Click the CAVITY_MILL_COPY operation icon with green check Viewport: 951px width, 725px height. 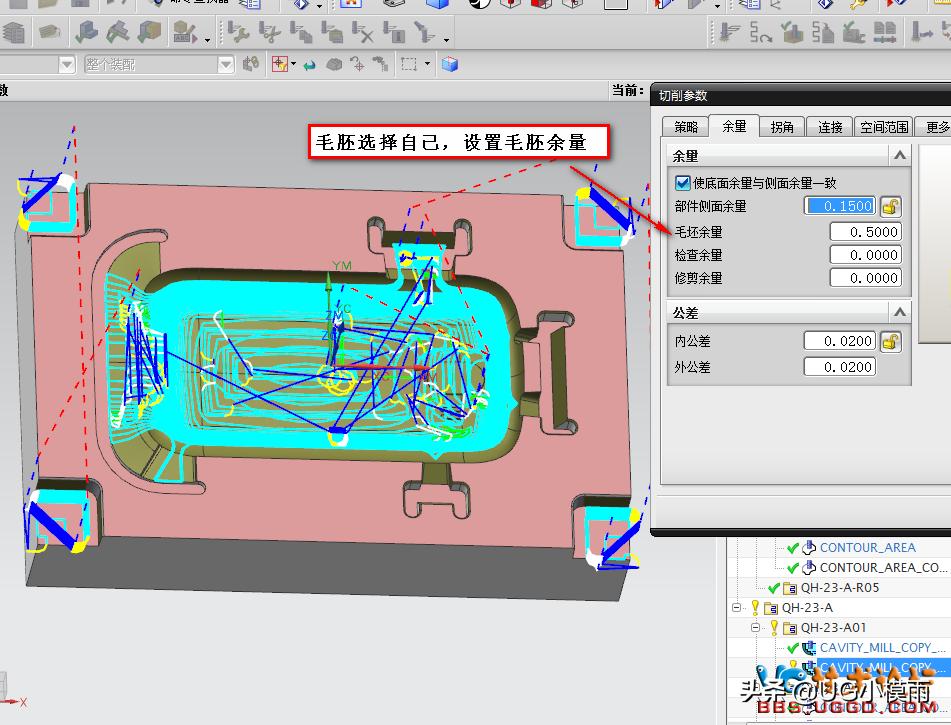click(x=809, y=647)
